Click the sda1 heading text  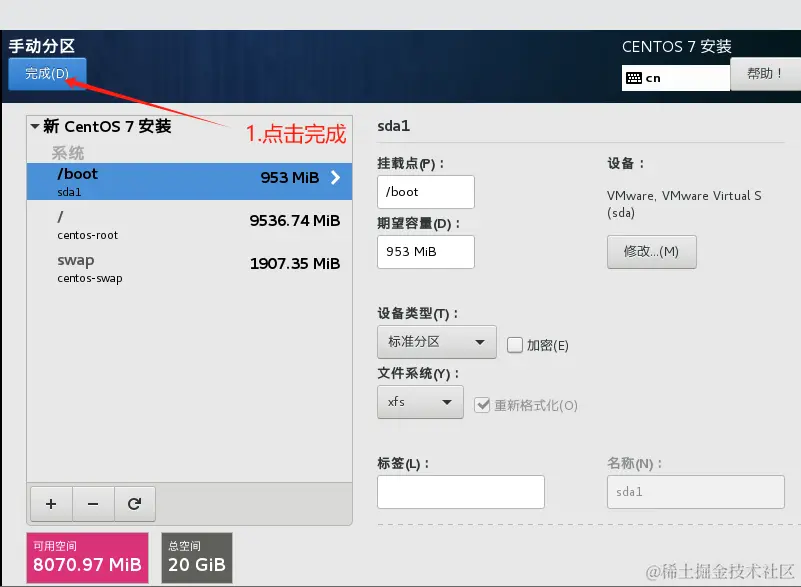[393, 126]
